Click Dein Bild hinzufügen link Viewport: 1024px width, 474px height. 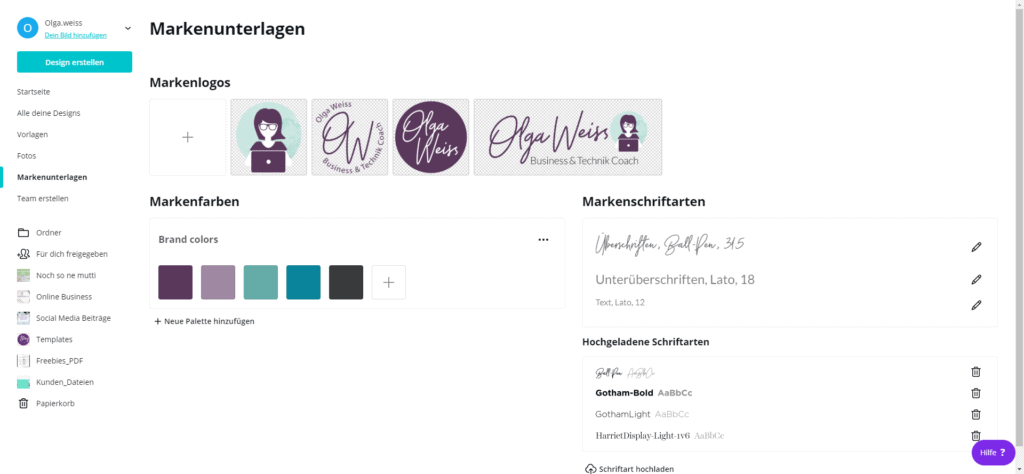(76, 35)
